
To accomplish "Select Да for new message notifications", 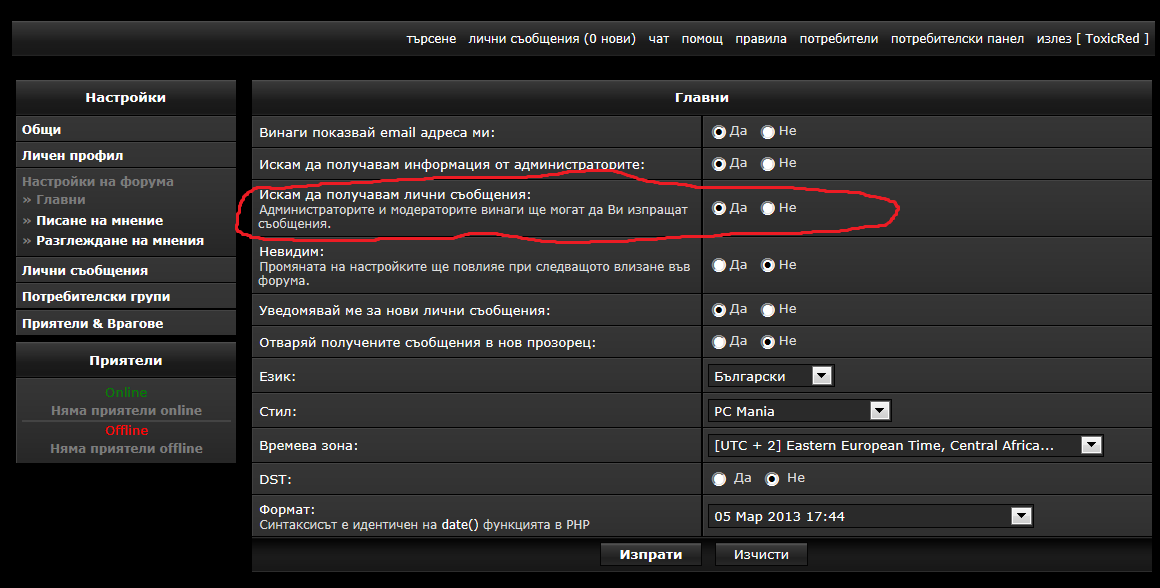I will (718, 310).
